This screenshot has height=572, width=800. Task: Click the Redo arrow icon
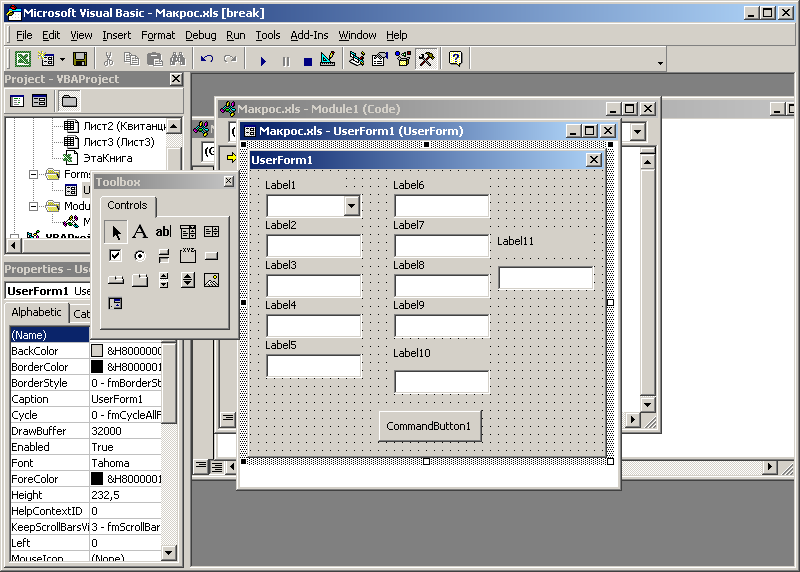[230, 59]
